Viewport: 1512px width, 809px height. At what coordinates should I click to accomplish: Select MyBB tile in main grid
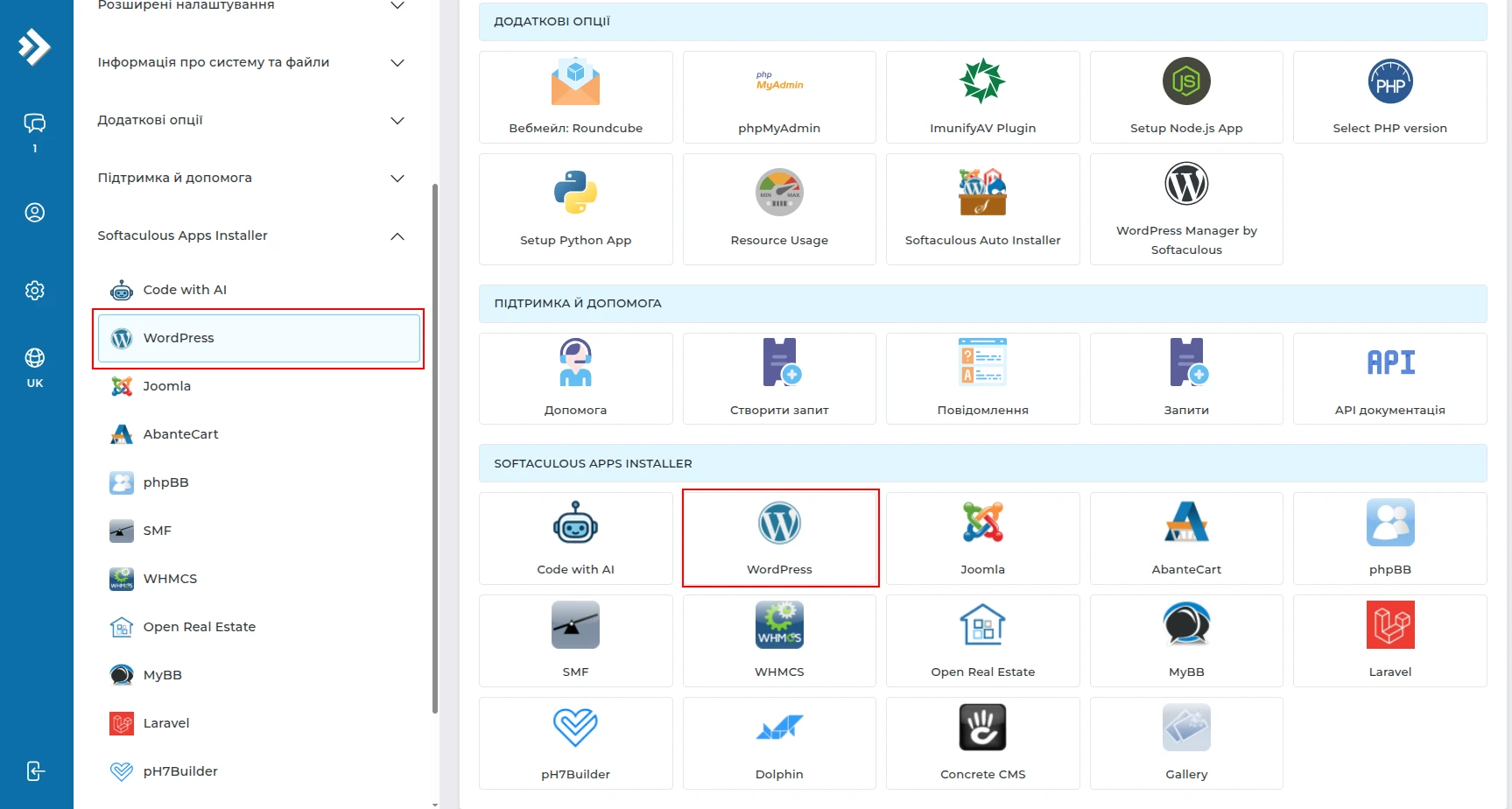point(1186,641)
